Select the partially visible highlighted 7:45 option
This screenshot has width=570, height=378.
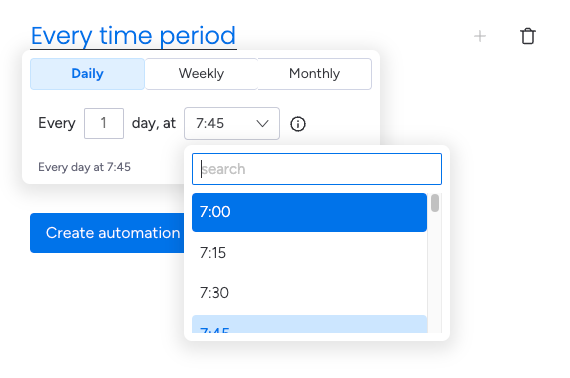coord(309,324)
